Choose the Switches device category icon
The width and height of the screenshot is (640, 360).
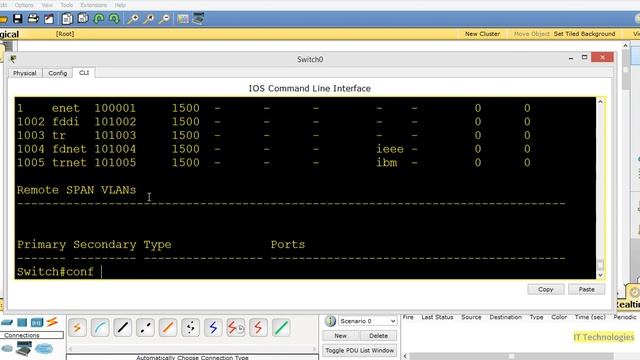[x=22, y=322]
